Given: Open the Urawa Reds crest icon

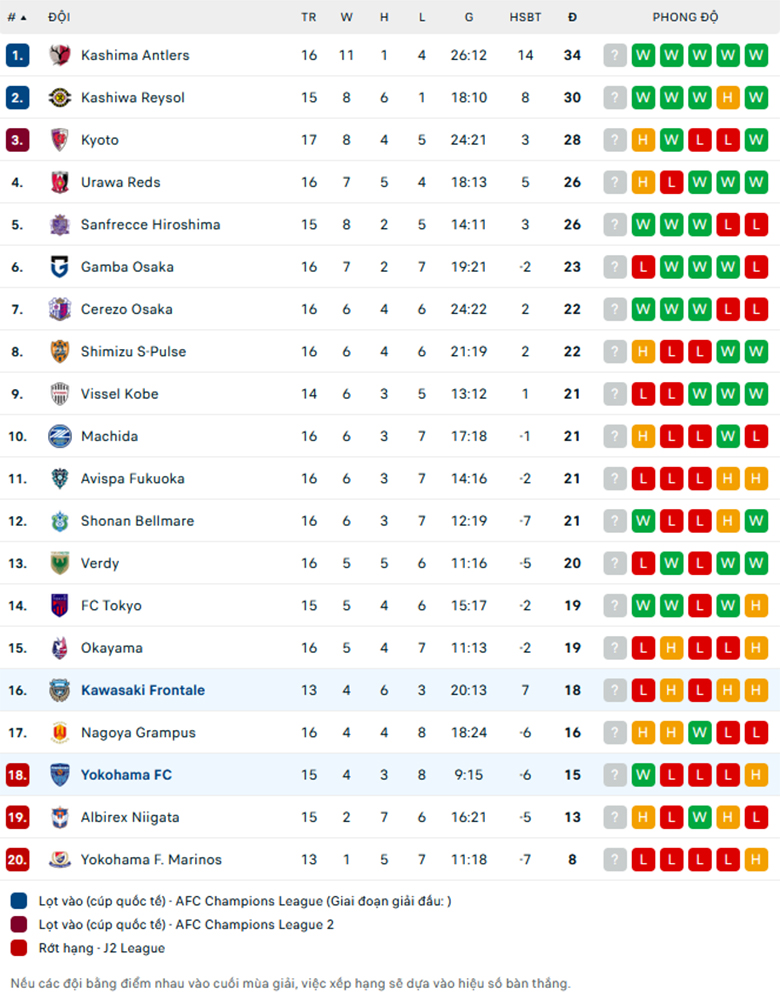Looking at the screenshot, I should pyautogui.click(x=60, y=182).
